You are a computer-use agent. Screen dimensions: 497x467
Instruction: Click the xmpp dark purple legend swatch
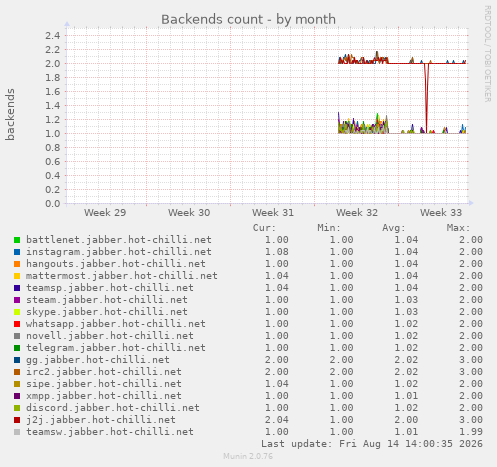coord(17,396)
